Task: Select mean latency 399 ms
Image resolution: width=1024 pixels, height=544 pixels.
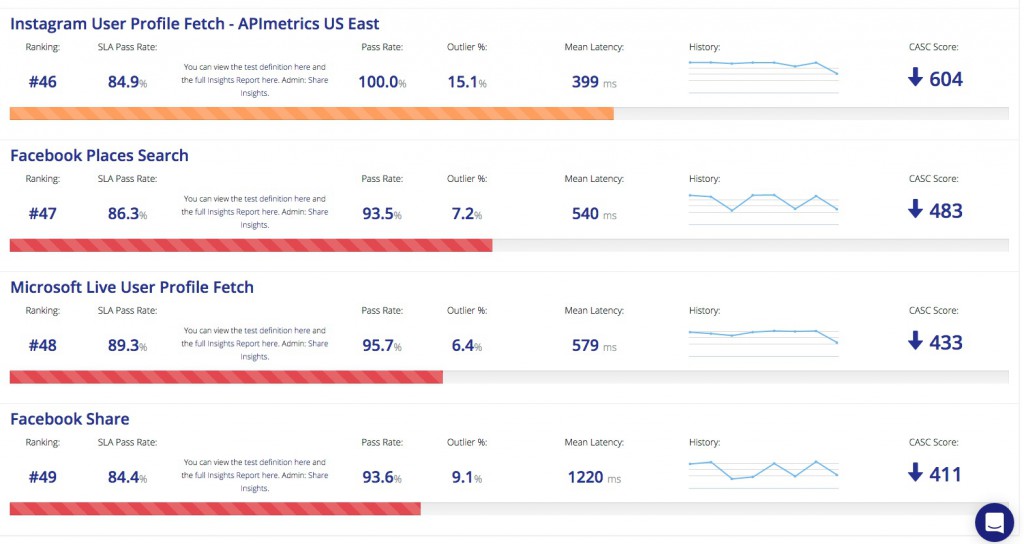Action: click(594, 82)
